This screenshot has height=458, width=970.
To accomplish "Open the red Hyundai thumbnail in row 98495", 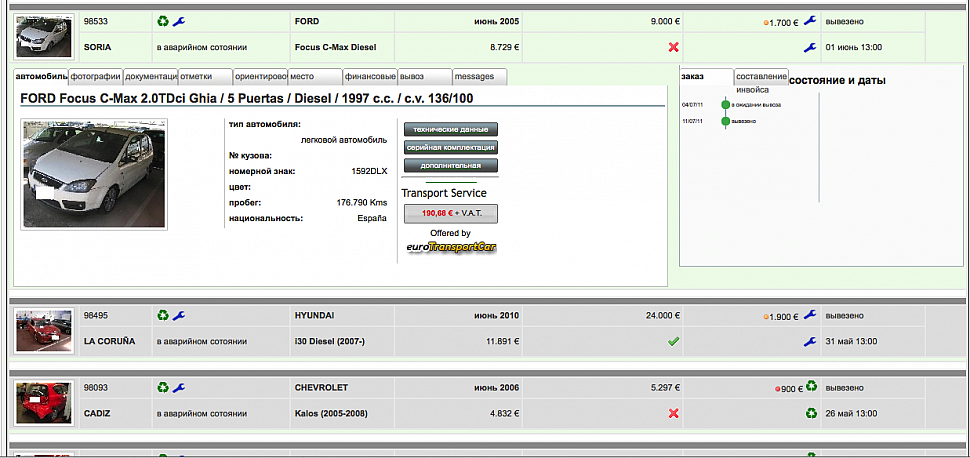I will 44,332.
